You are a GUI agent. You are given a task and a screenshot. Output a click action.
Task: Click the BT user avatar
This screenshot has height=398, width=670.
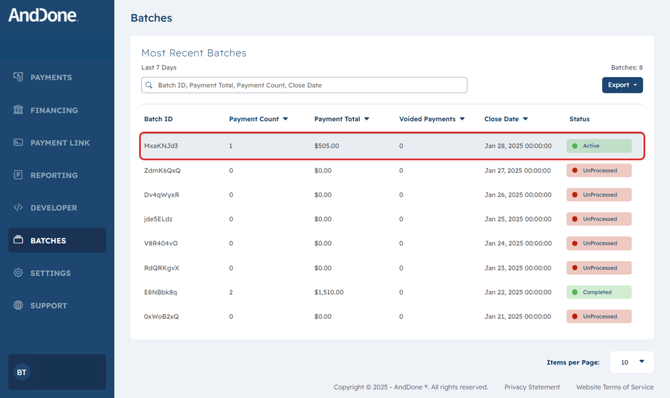click(22, 372)
